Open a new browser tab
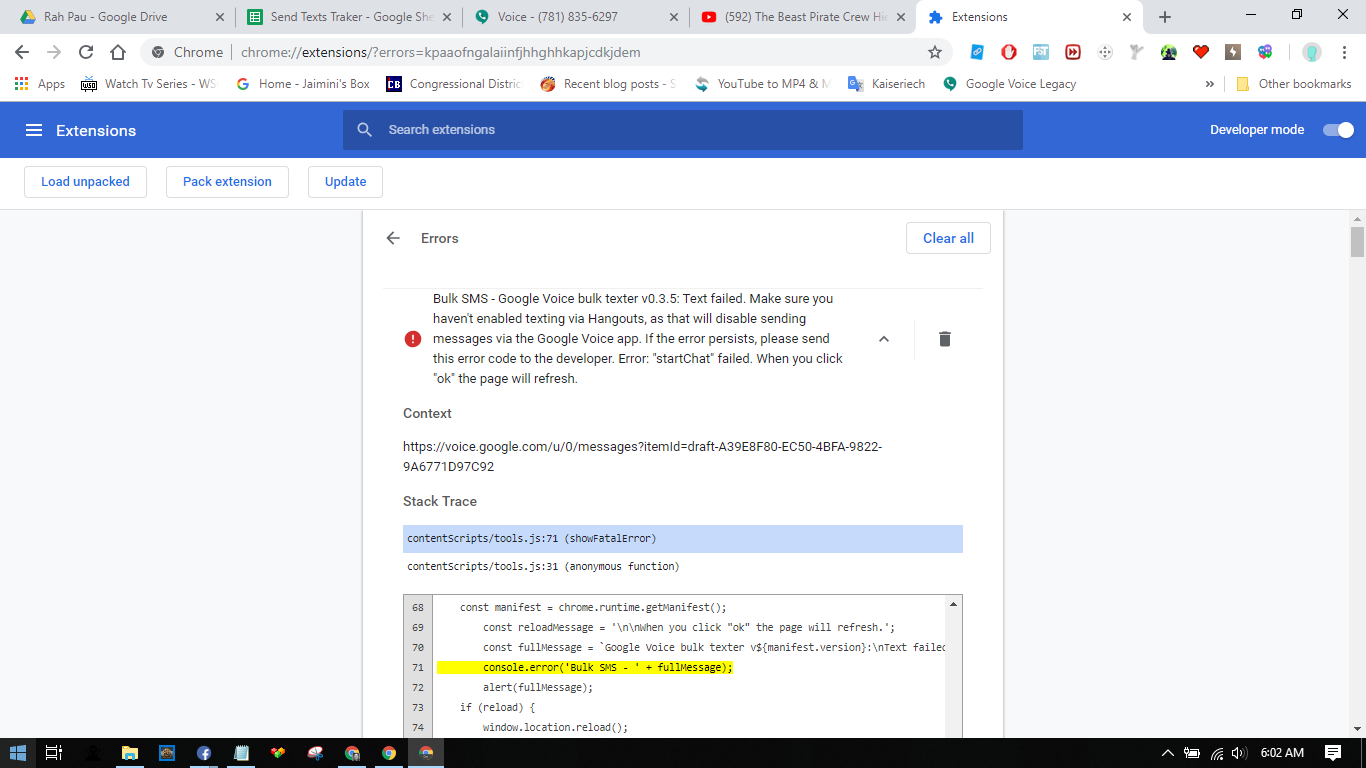Image resolution: width=1366 pixels, height=768 pixels. (x=1165, y=17)
